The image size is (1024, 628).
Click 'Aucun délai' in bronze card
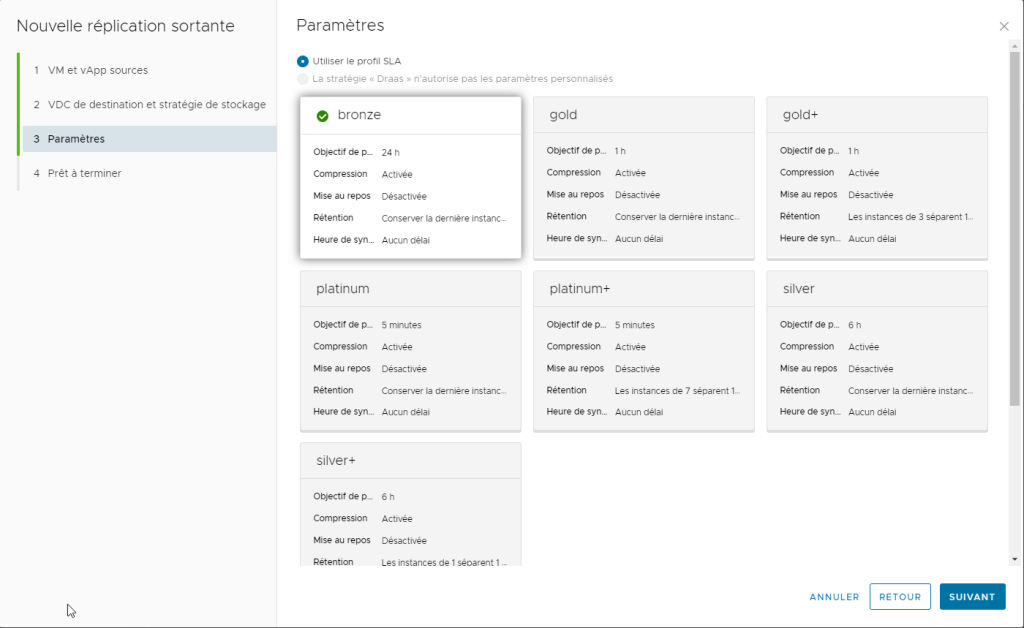coord(406,240)
